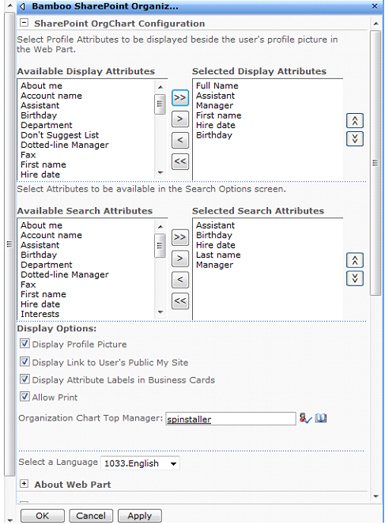Add selected display attribute with > button
388x524 pixels.
click(180, 119)
